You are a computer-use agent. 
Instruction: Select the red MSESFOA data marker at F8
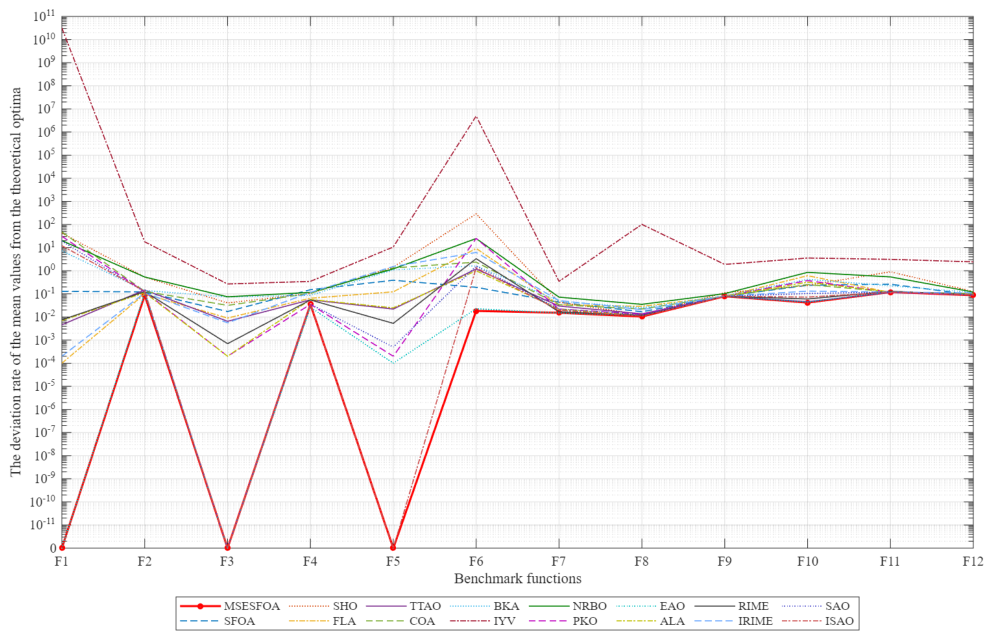pyautogui.click(x=642, y=316)
